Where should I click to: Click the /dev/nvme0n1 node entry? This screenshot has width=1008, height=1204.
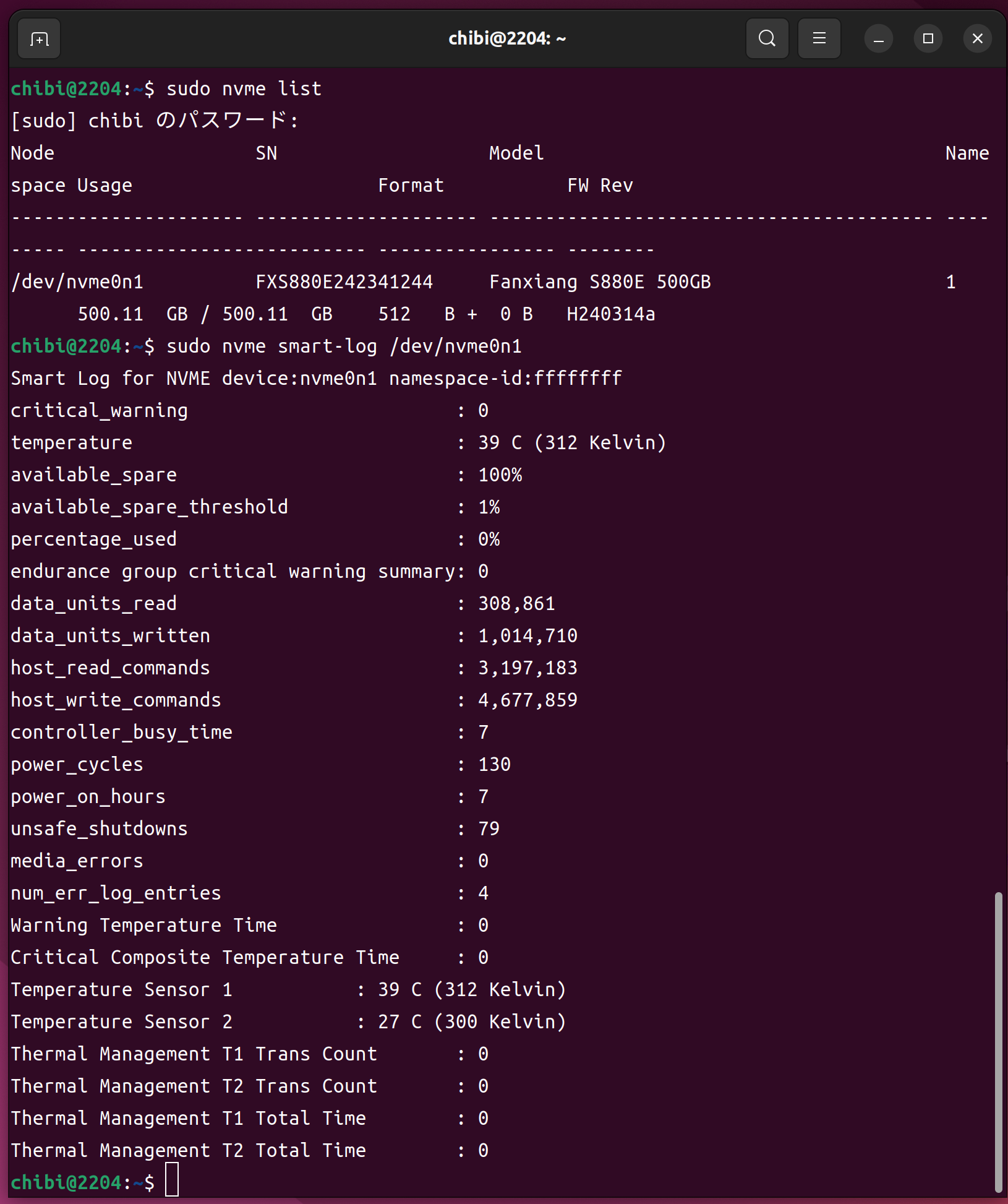pos(77,282)
